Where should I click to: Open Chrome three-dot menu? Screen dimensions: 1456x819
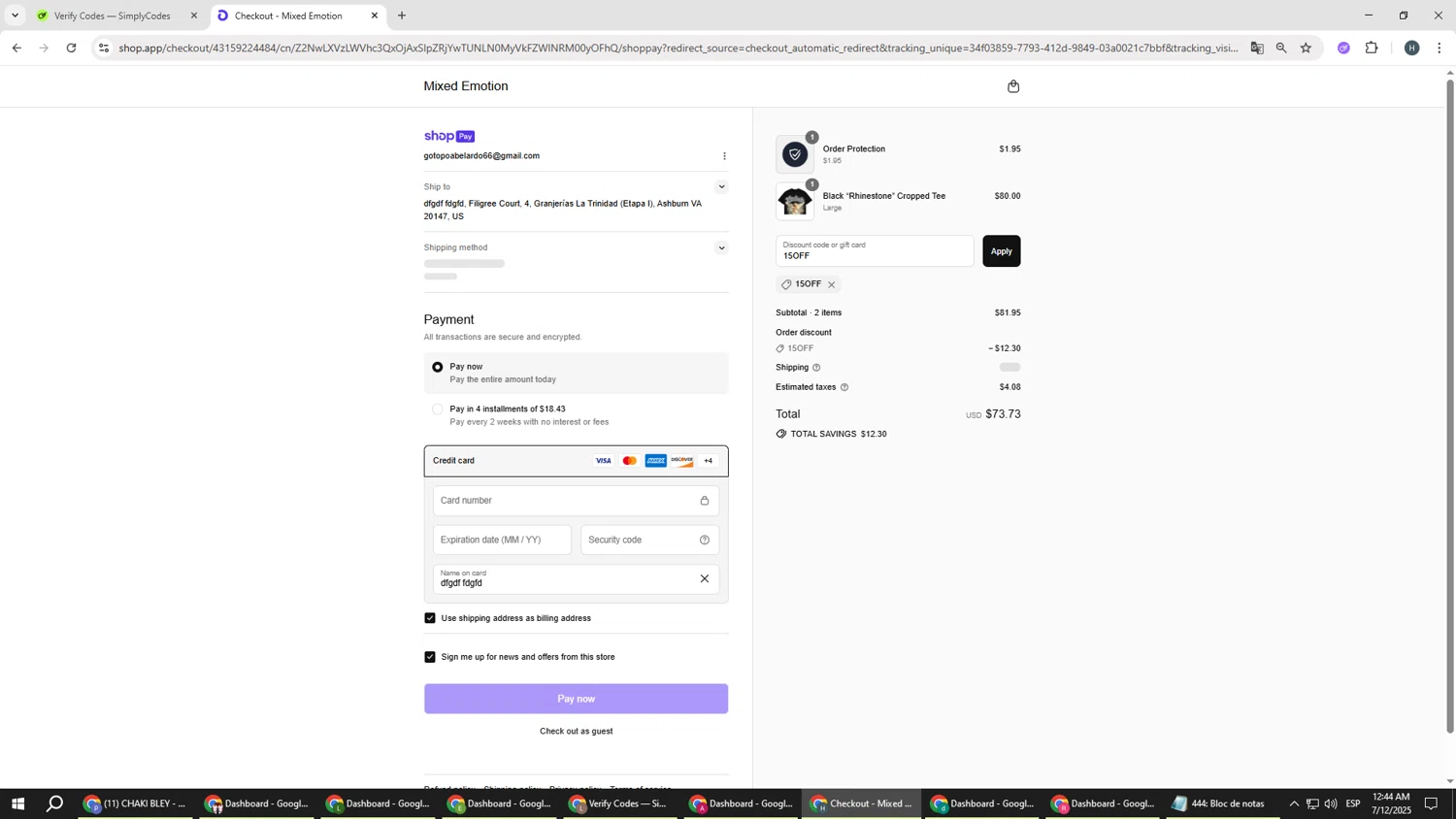tap(1439, 48)
